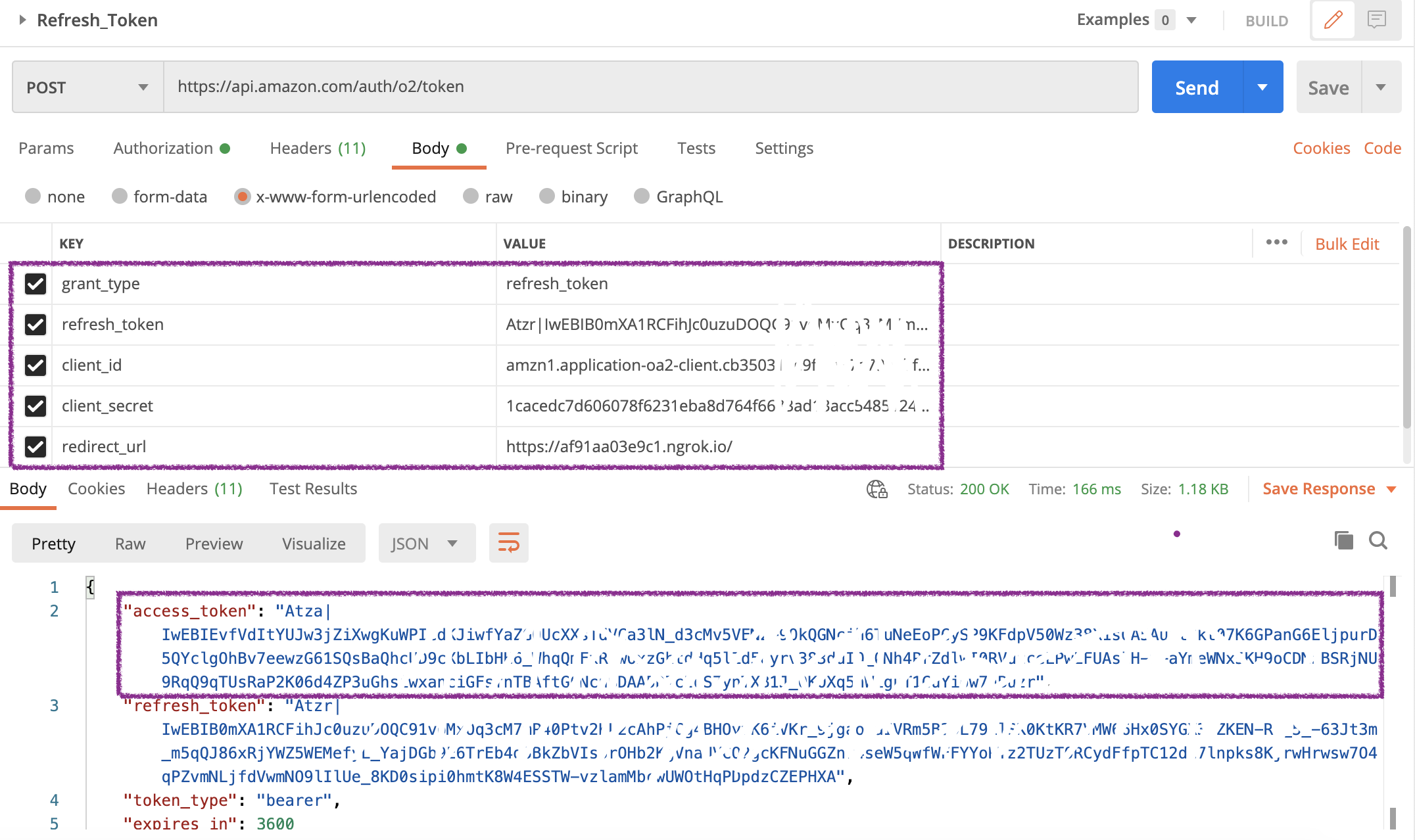Click the Send button

[x=1197, y=87]
